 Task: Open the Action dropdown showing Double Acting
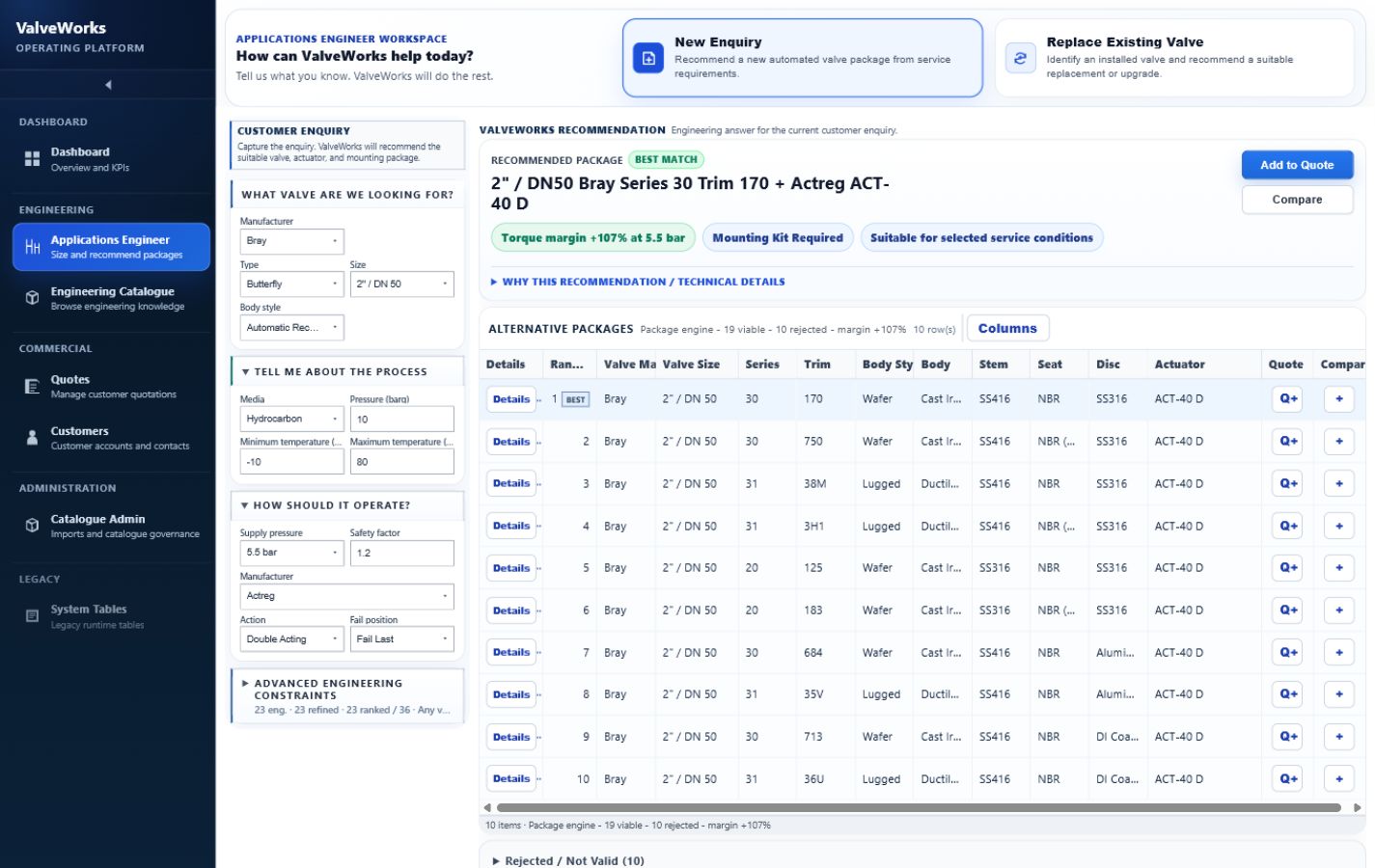pos(291,639)
